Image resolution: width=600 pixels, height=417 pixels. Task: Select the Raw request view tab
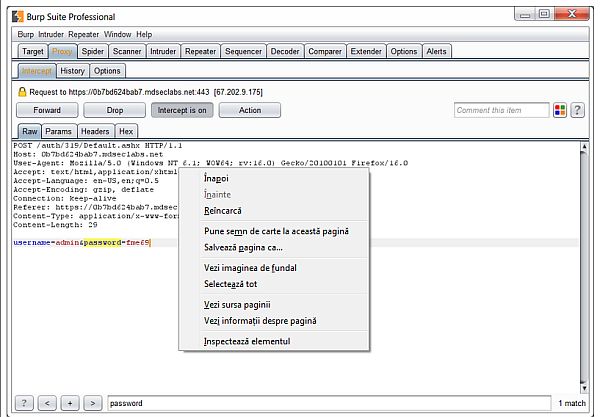point(29,131)
